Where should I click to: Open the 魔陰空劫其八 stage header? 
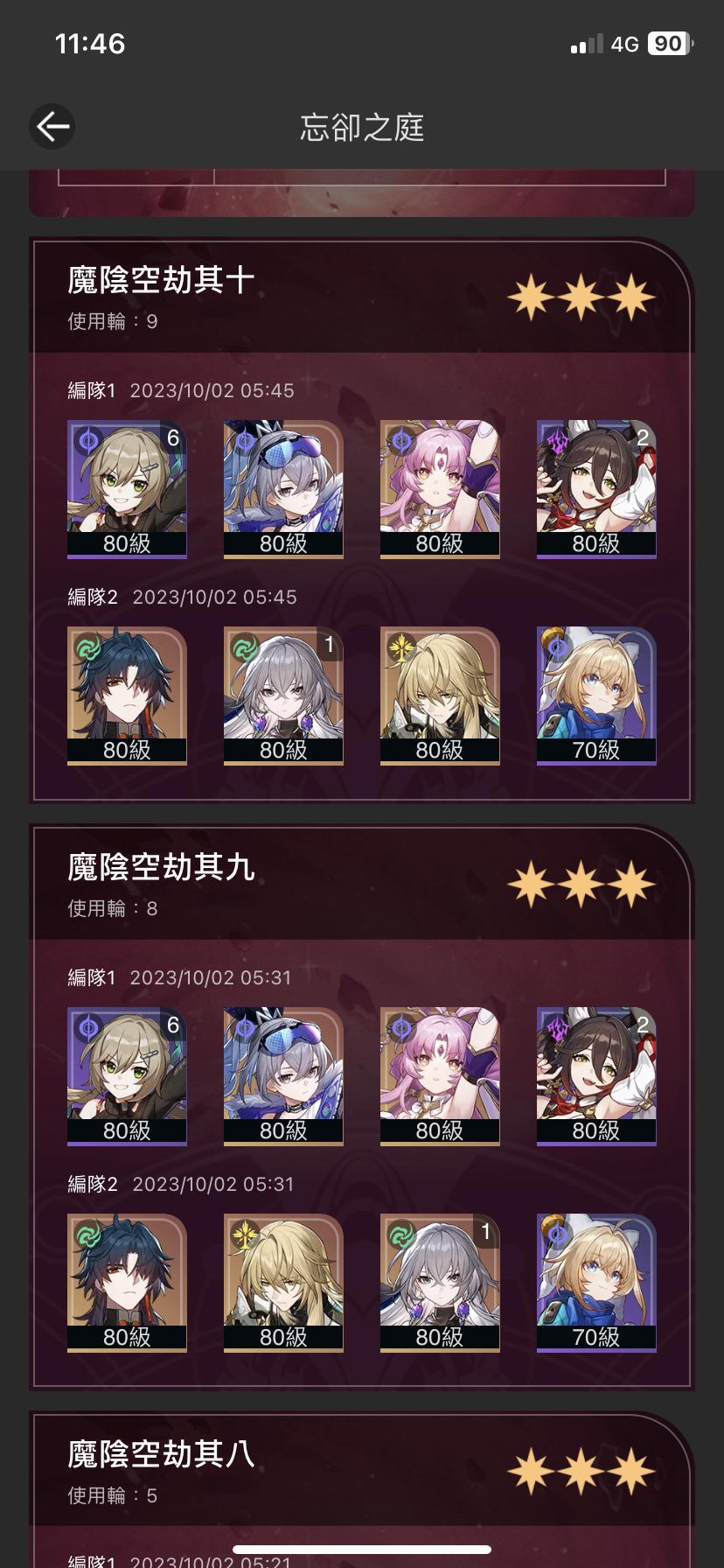[x=361, y=1470]
